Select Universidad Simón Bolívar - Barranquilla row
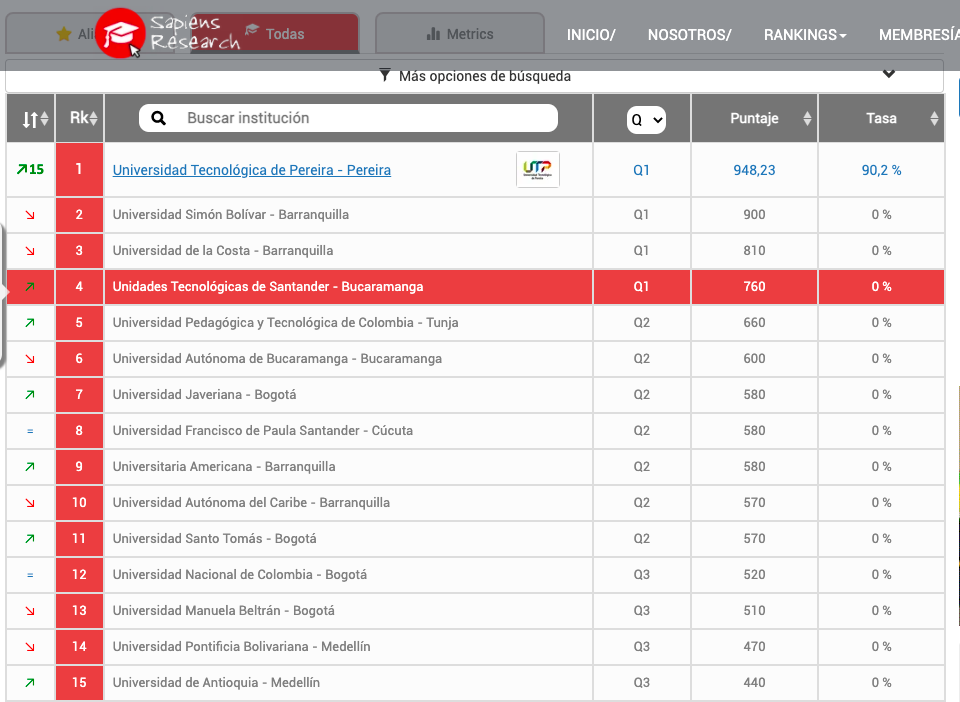 coord(475,215)
